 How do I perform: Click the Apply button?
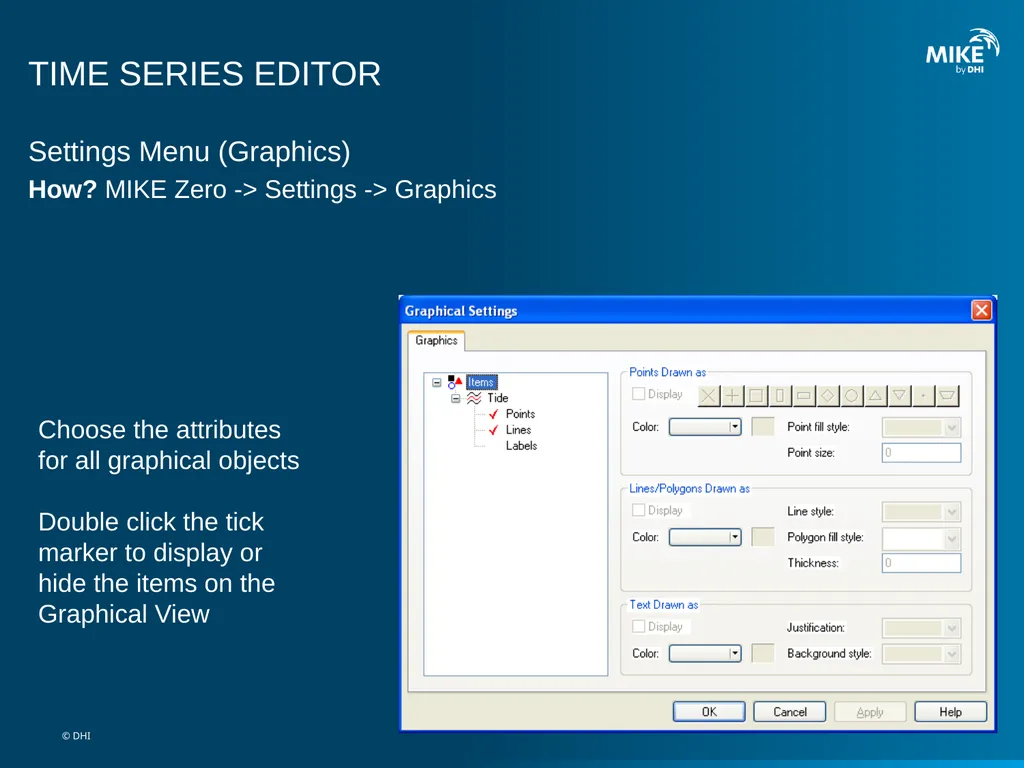(870, 712)
